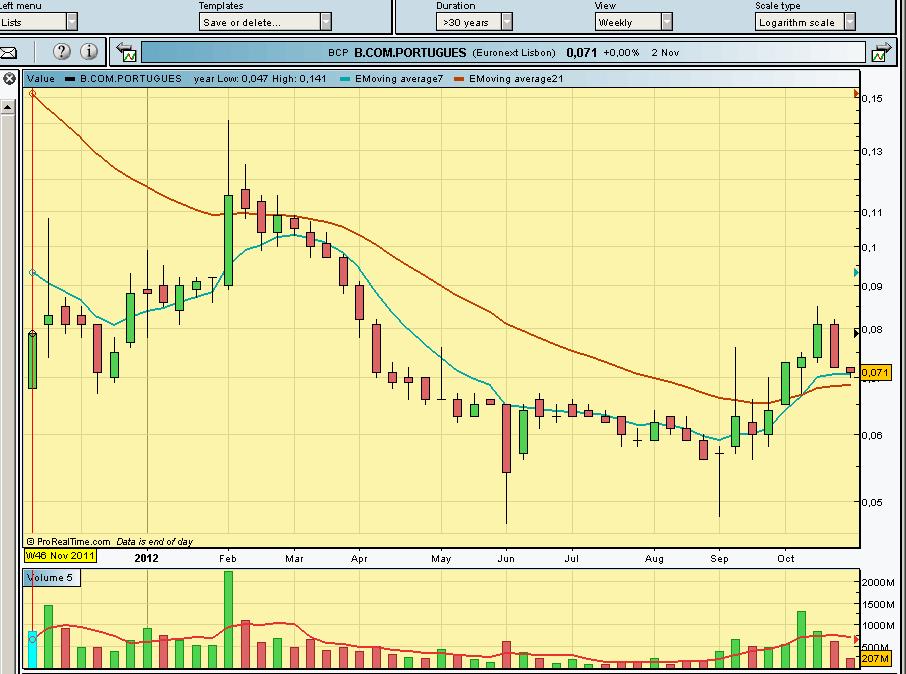
Task: Click the year Low: 0,047 High: 0,141 text
Action: tap(260, 79)
